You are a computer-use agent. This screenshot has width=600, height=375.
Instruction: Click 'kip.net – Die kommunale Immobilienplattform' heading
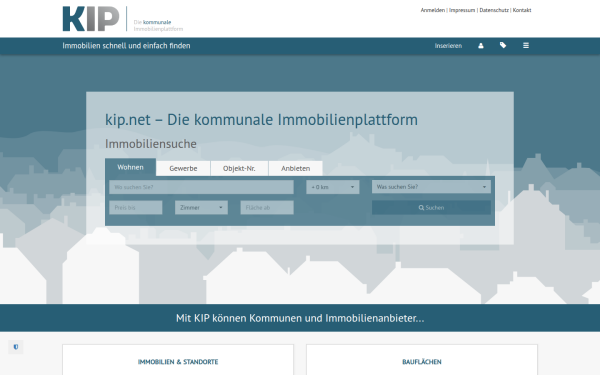tap(261, 120)
